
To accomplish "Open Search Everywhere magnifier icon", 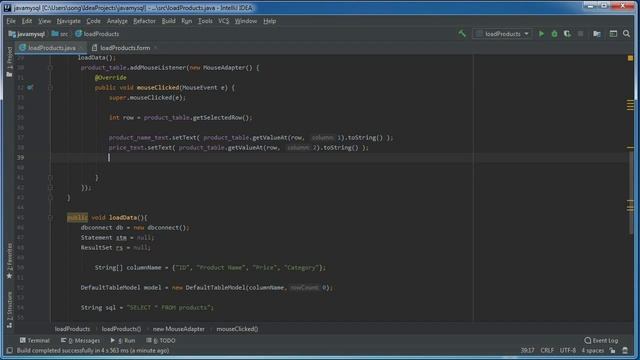I will [x=627, y=34].
